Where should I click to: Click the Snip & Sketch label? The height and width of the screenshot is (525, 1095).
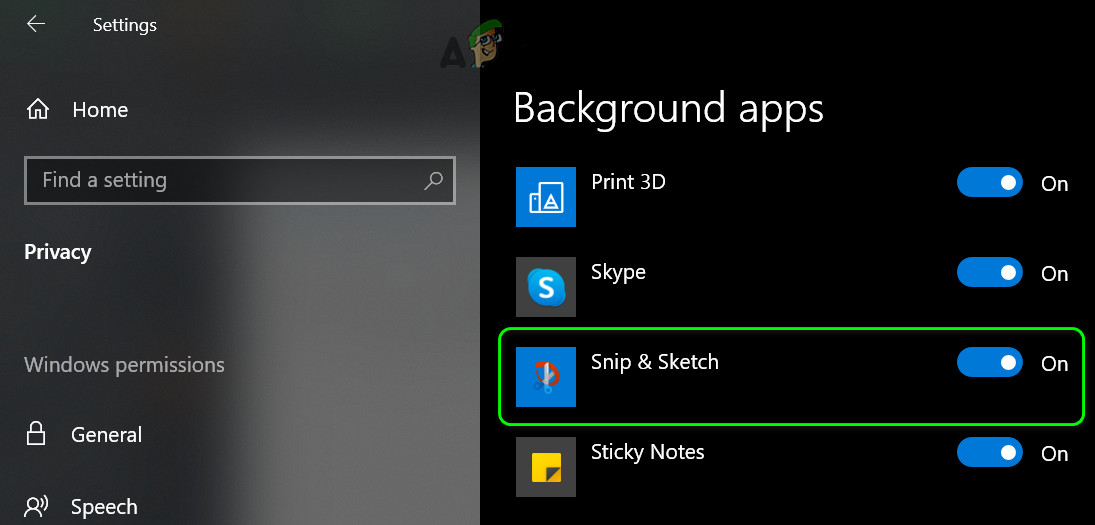[654, 362]
